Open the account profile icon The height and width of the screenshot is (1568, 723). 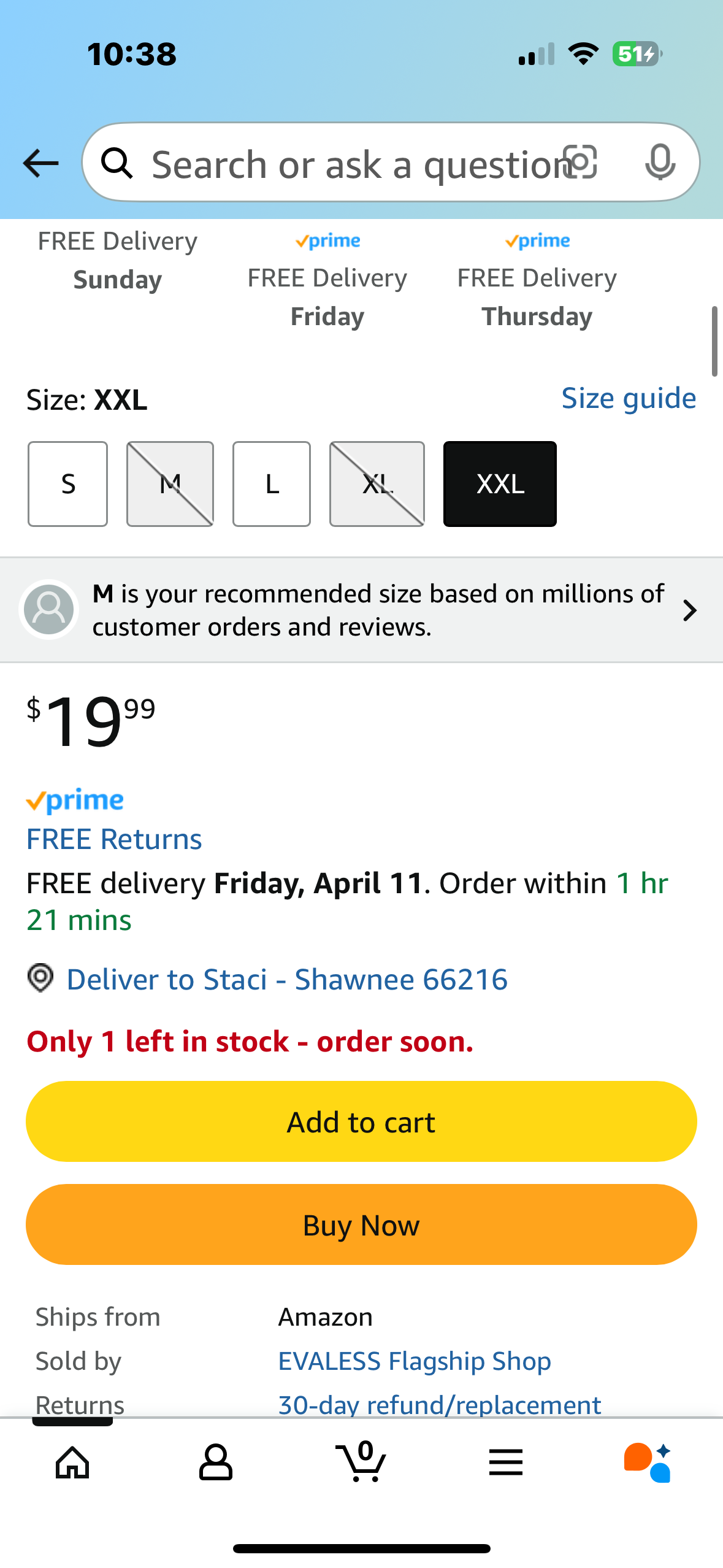pyautogui.click(x=216, y=1462)
